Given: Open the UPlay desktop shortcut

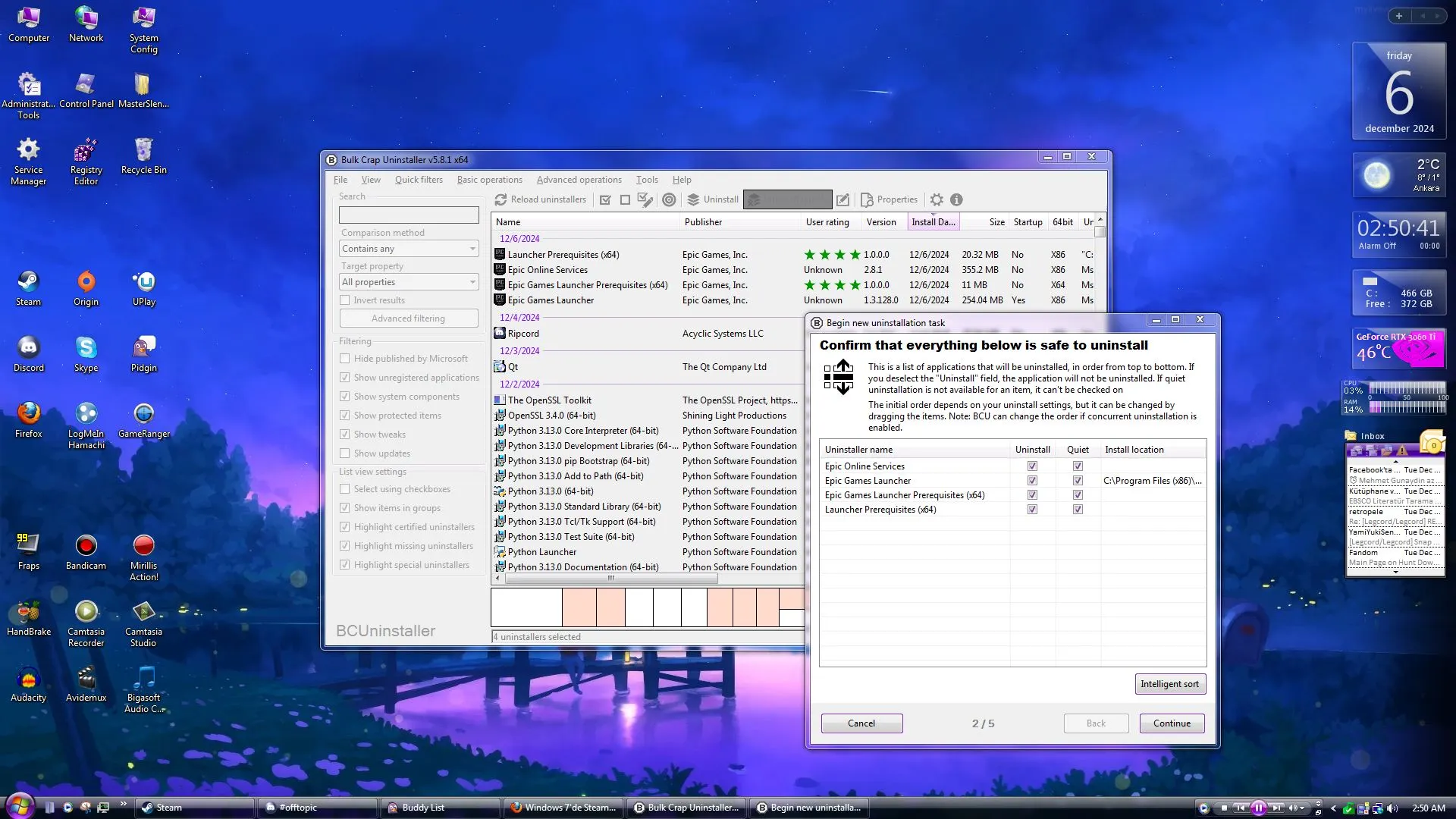Looking at the screenshot, I should 143,289.
